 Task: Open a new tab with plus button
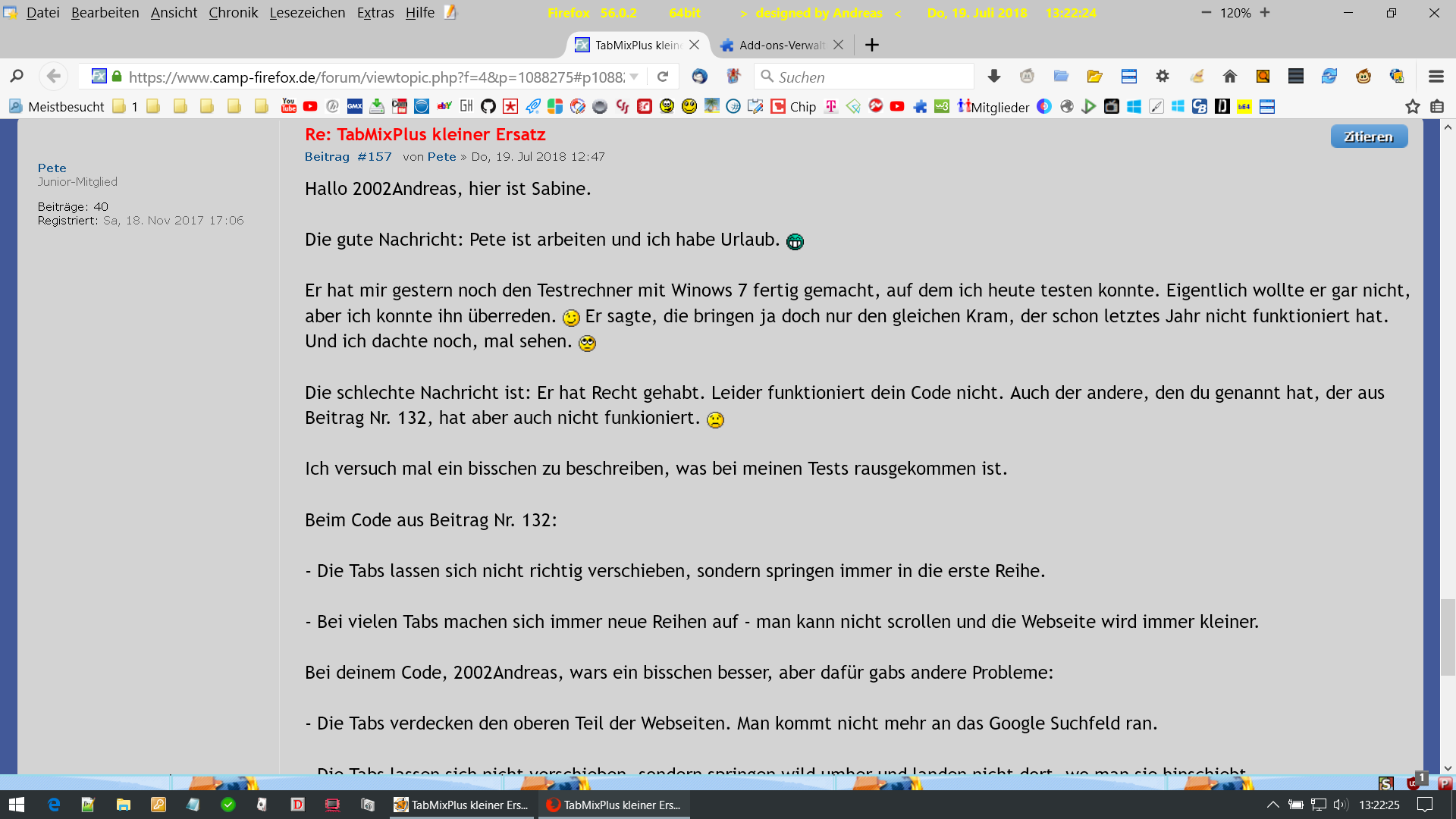point(872,45)
